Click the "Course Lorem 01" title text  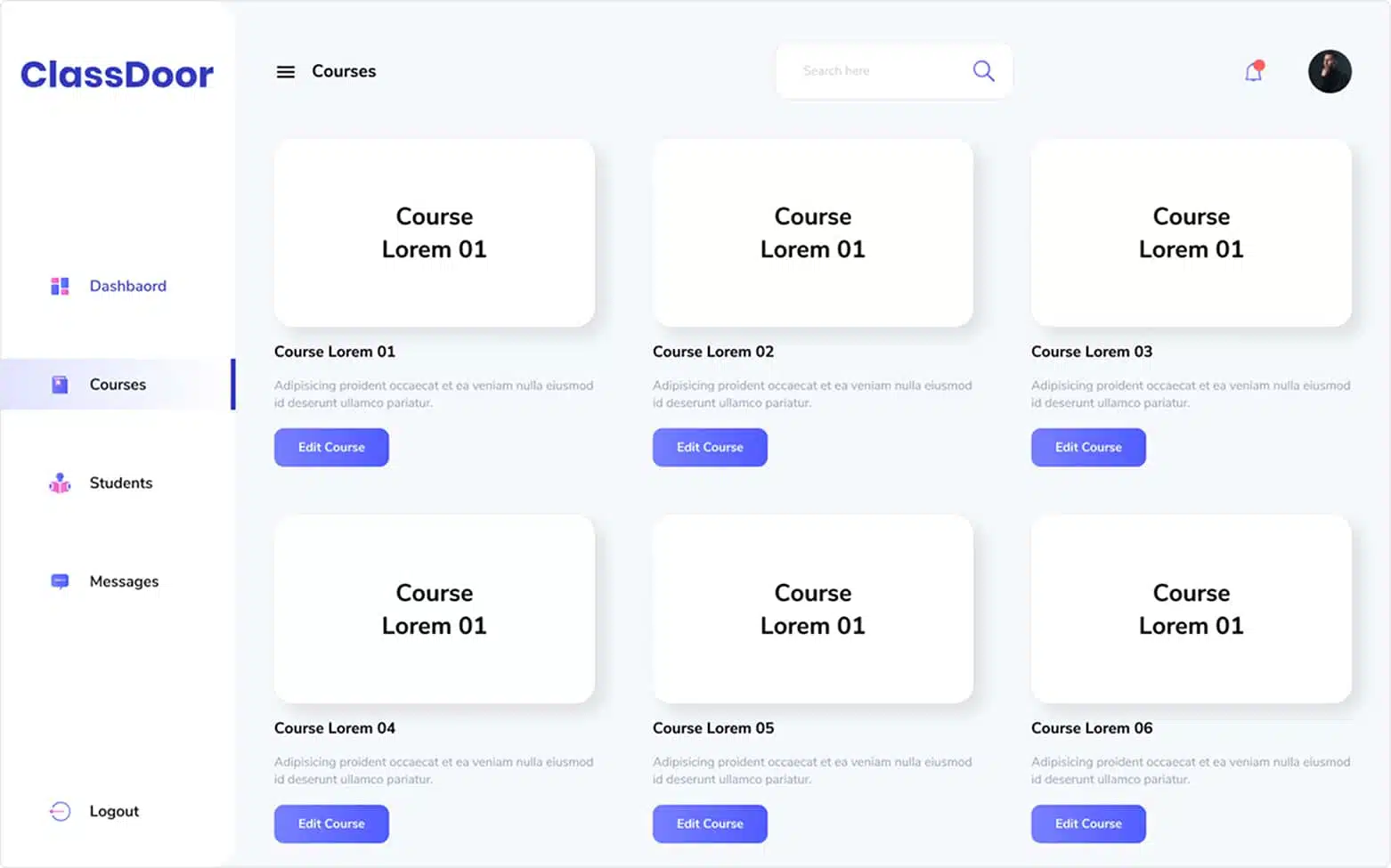point(335,352)
